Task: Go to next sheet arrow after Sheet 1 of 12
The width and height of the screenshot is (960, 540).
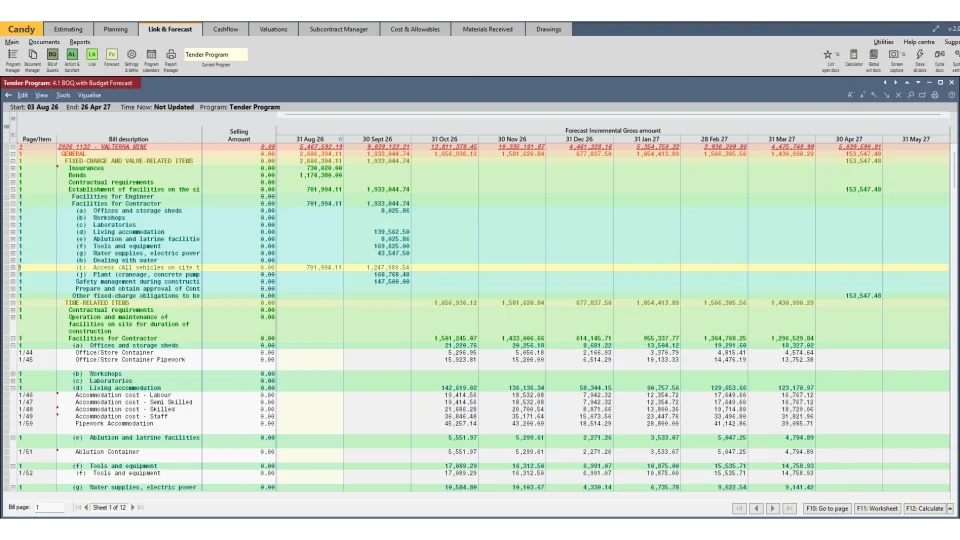Action: pos(133,508)
